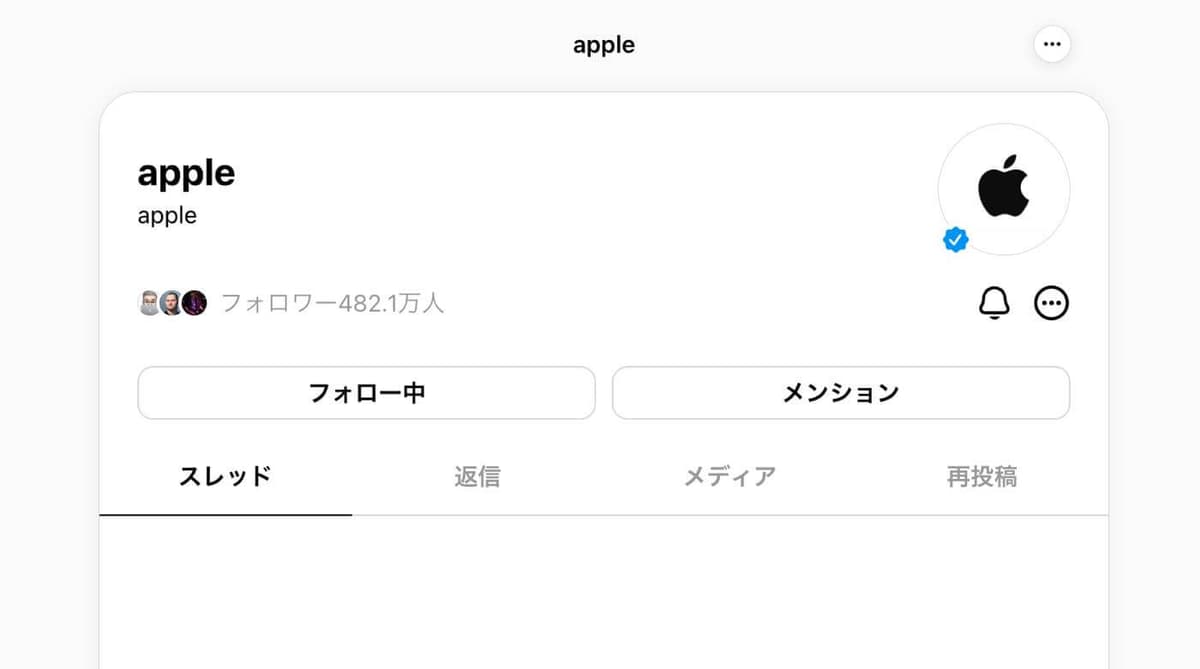
Task: Select the 再投稿 tab
Action: click(x=981, y=477)
